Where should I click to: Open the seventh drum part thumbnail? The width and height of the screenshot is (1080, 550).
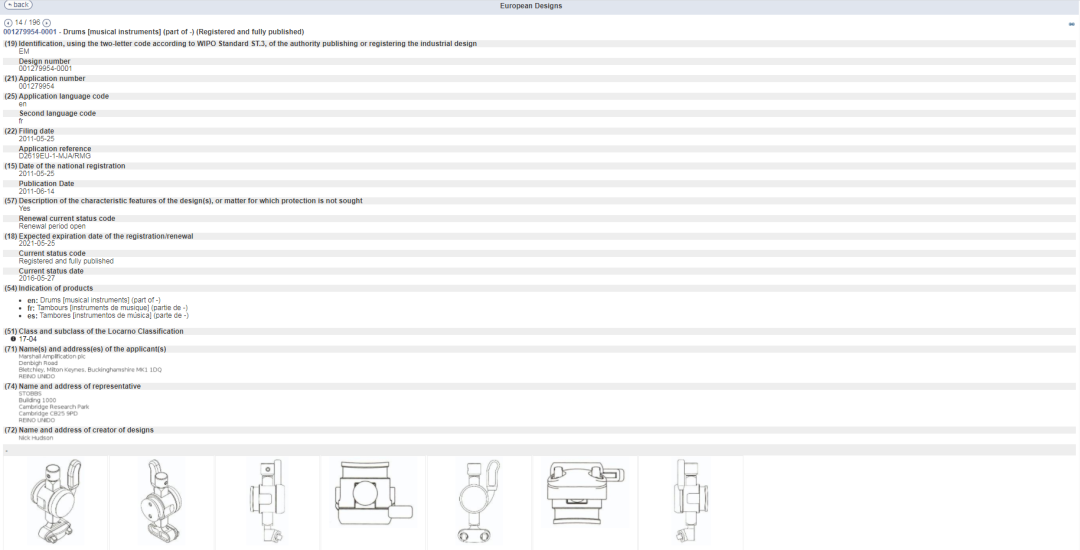(691, 503)
